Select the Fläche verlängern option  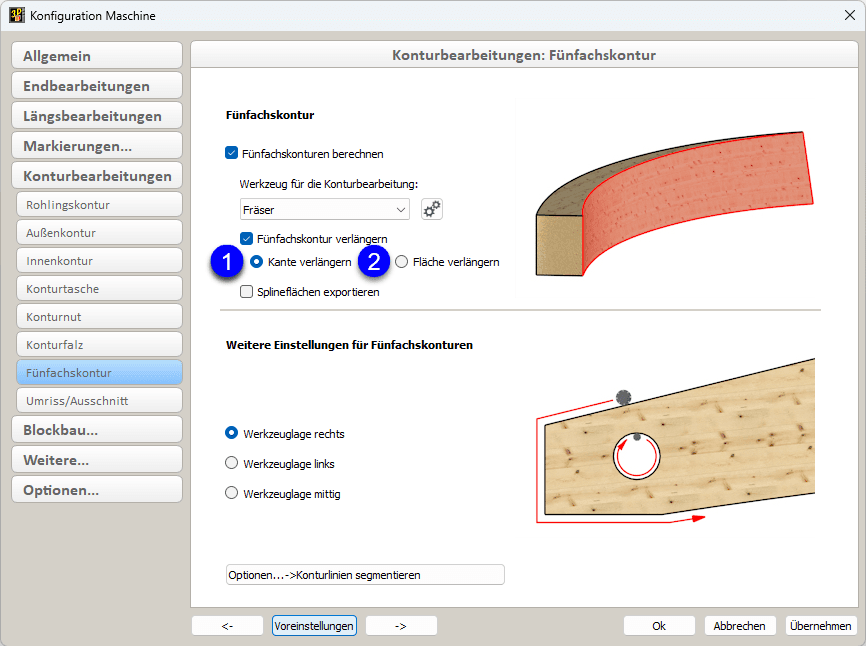[x=400, y=261]
